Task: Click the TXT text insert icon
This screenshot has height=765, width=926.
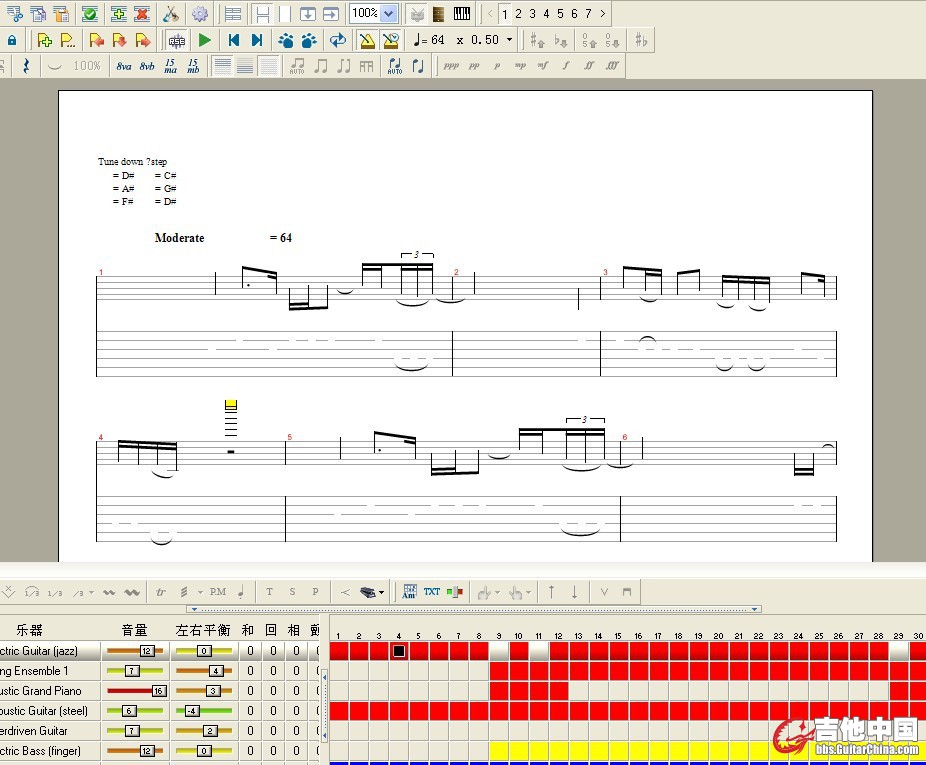Action: [431, 592]
